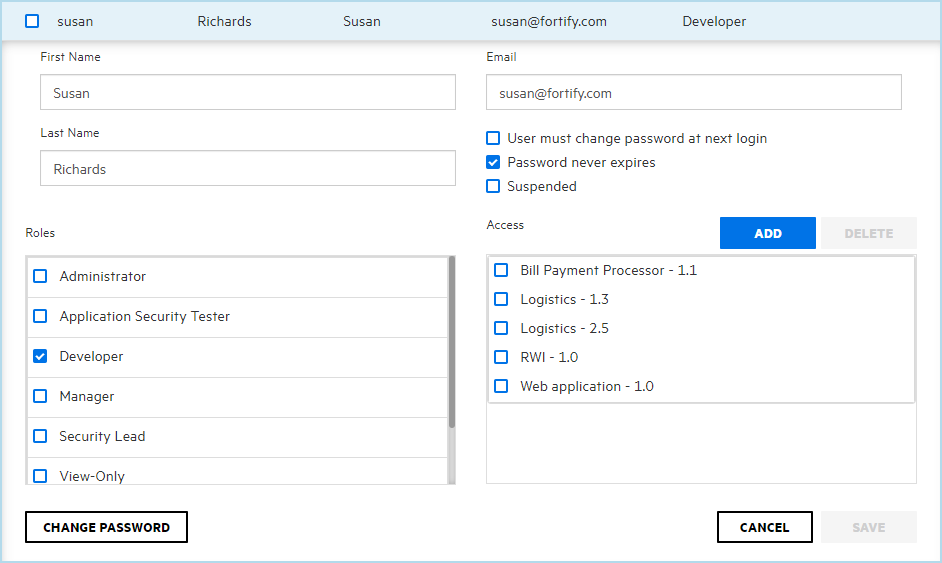942x563 pixels.
Task: Uncheck 'Password never expires' option
Action: 493,163
